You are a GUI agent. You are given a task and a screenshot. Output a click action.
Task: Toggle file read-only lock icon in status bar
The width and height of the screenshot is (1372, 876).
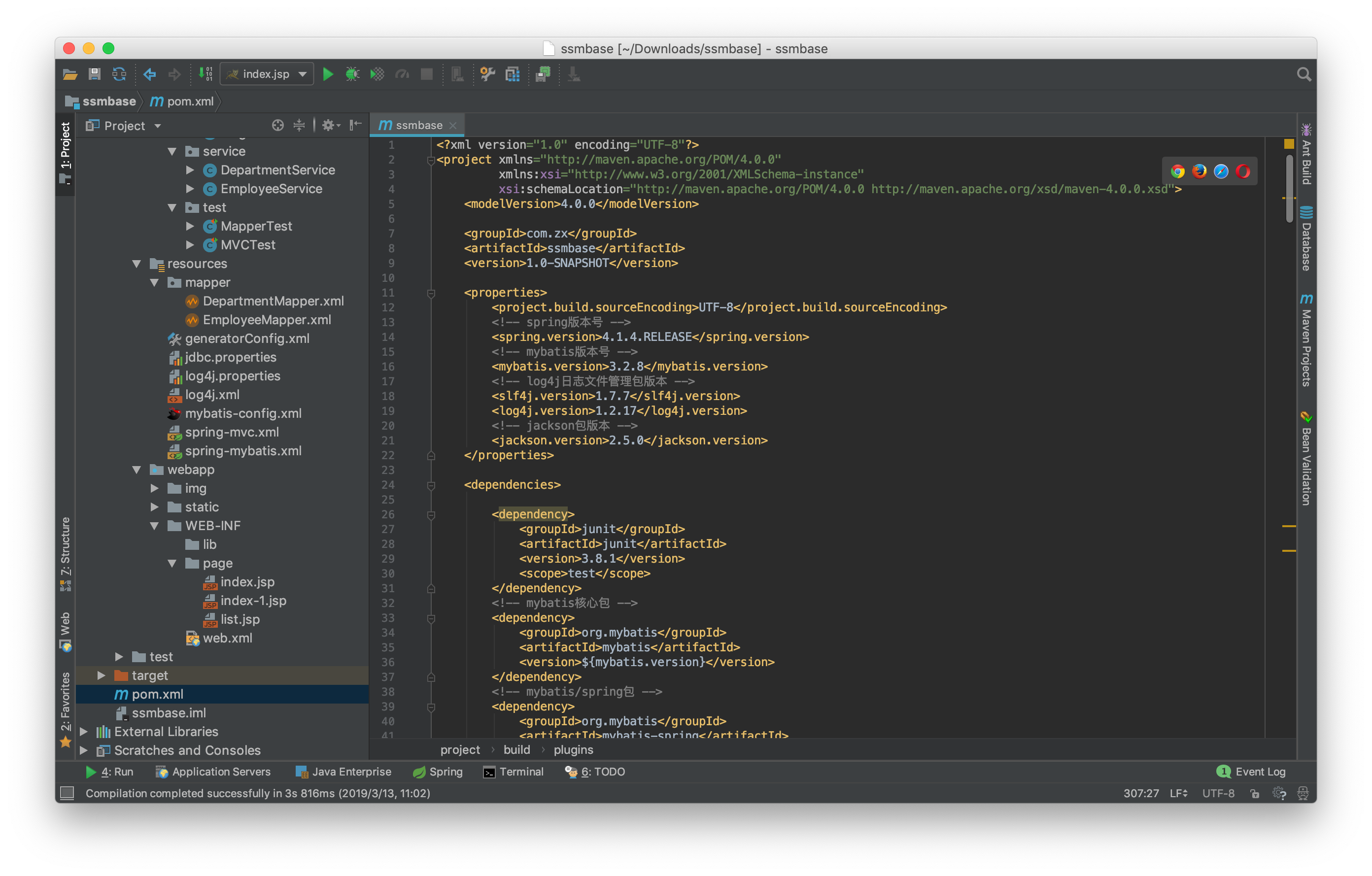[x=1255, y=793]
